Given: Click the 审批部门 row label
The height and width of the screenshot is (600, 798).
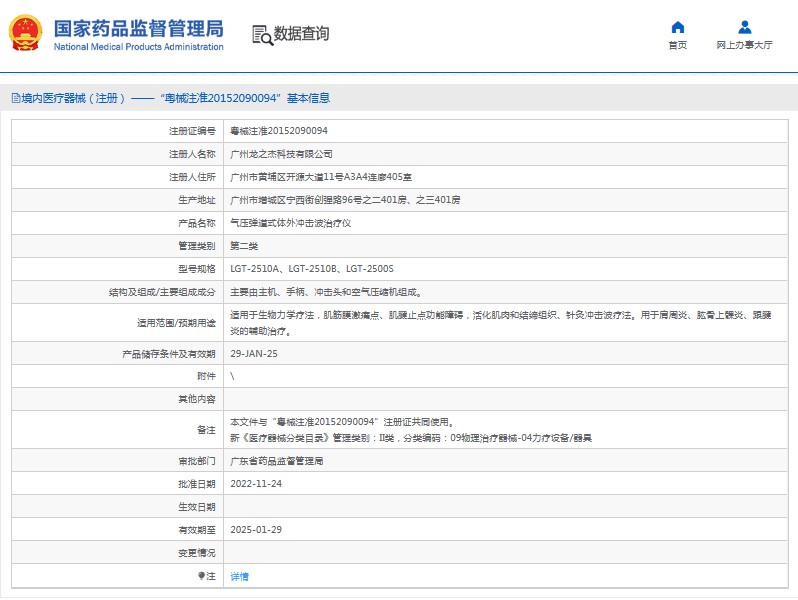Looking at the screenshot, I should coord(197,461).
